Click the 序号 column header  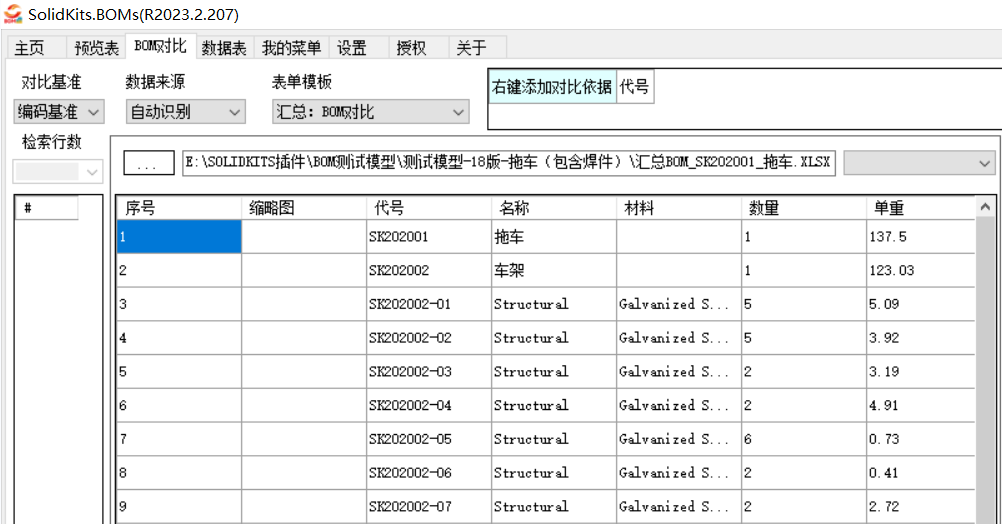pos(179,208)
